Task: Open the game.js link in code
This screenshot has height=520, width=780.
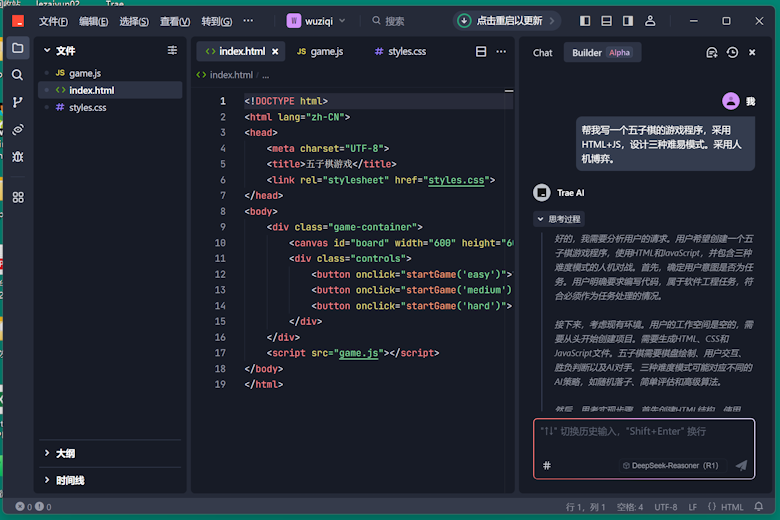Action: tap(358, 353)
